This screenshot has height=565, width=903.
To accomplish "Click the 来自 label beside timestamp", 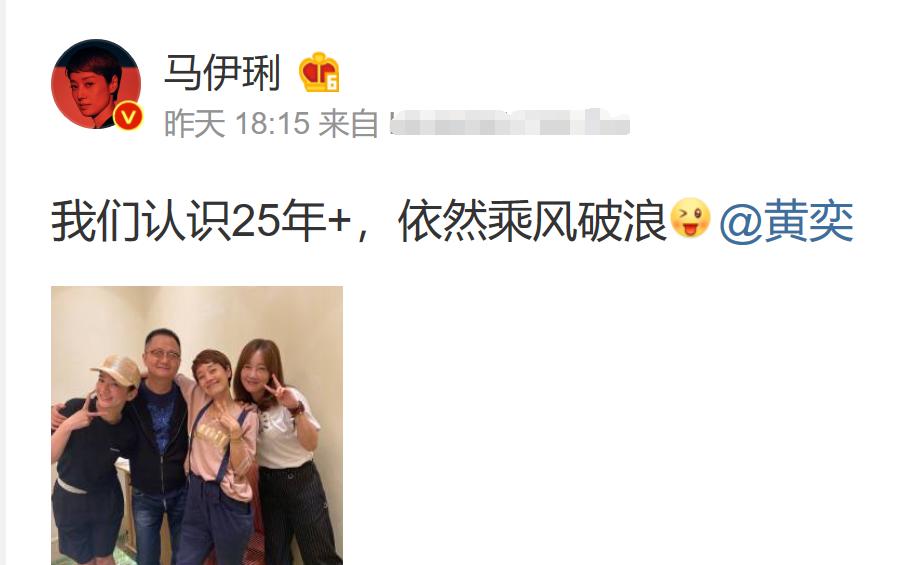I will pos(348,124).
